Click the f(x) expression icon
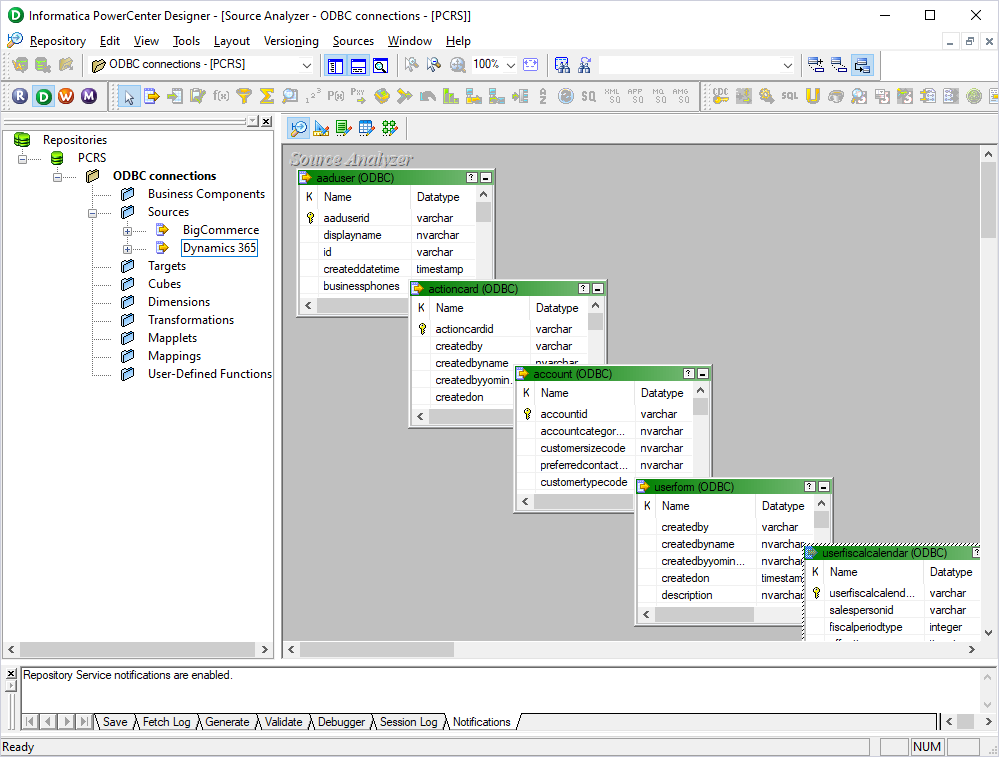 220,96
